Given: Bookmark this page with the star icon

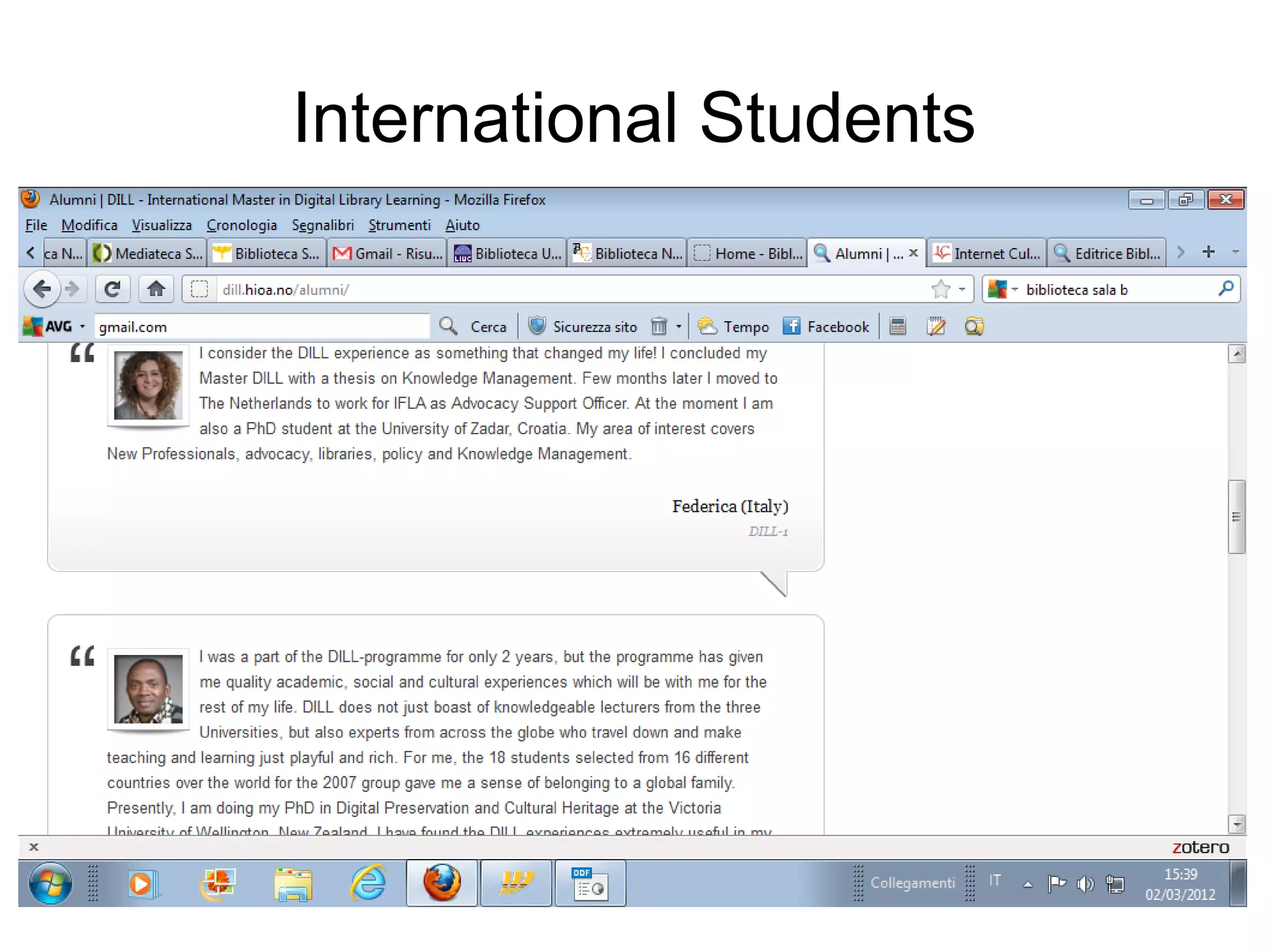Looking at the screenshot, I should click(x=941, y=289).
